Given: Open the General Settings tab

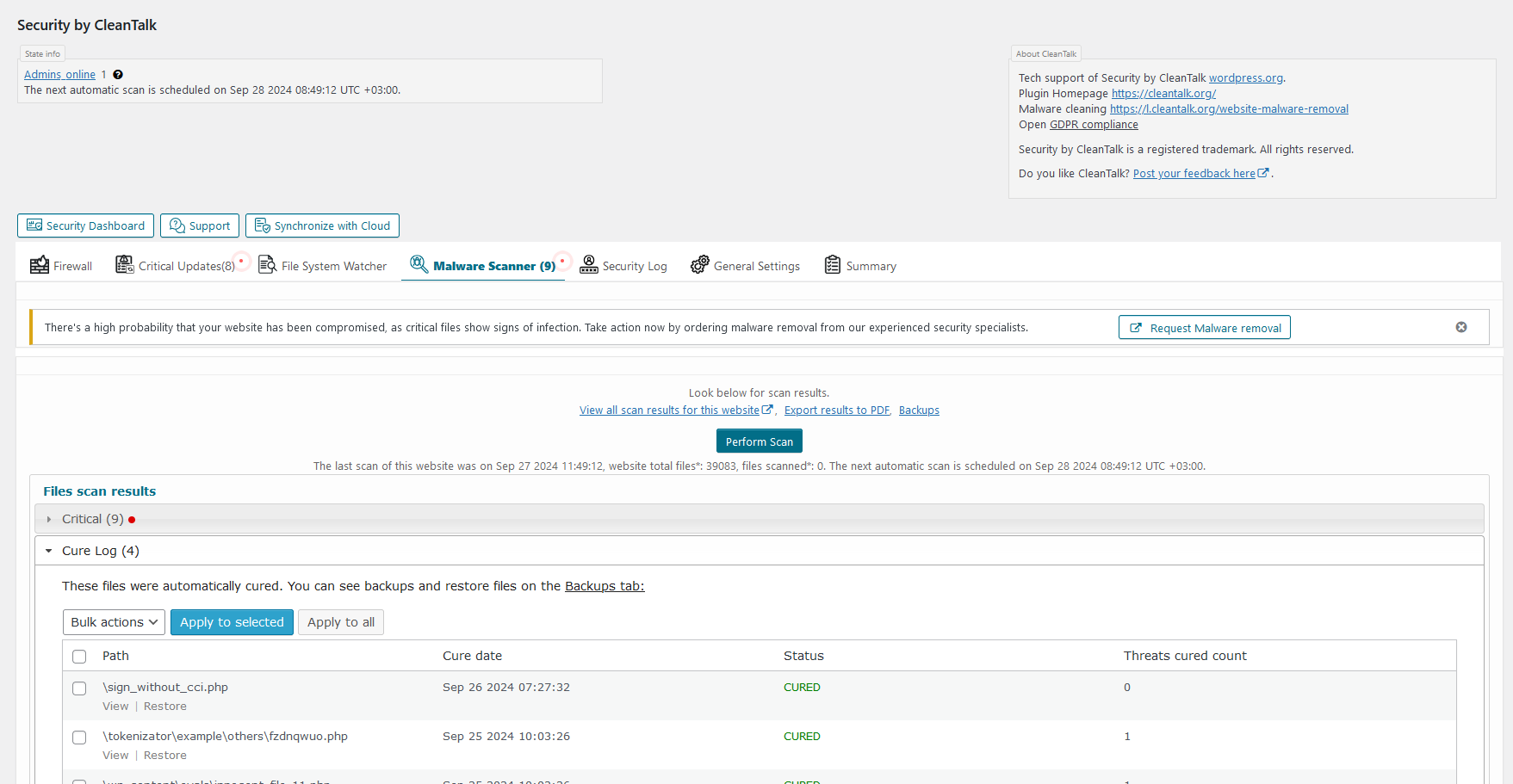Looking at the screenshot, I should [x=746, y=266].
